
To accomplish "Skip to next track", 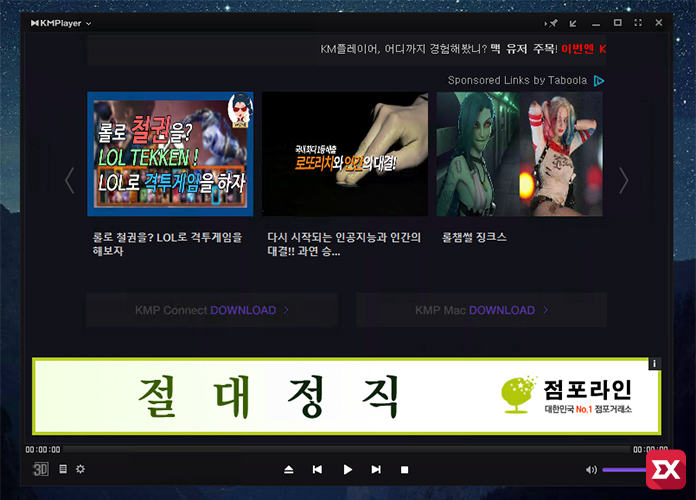I will point(376,469).
